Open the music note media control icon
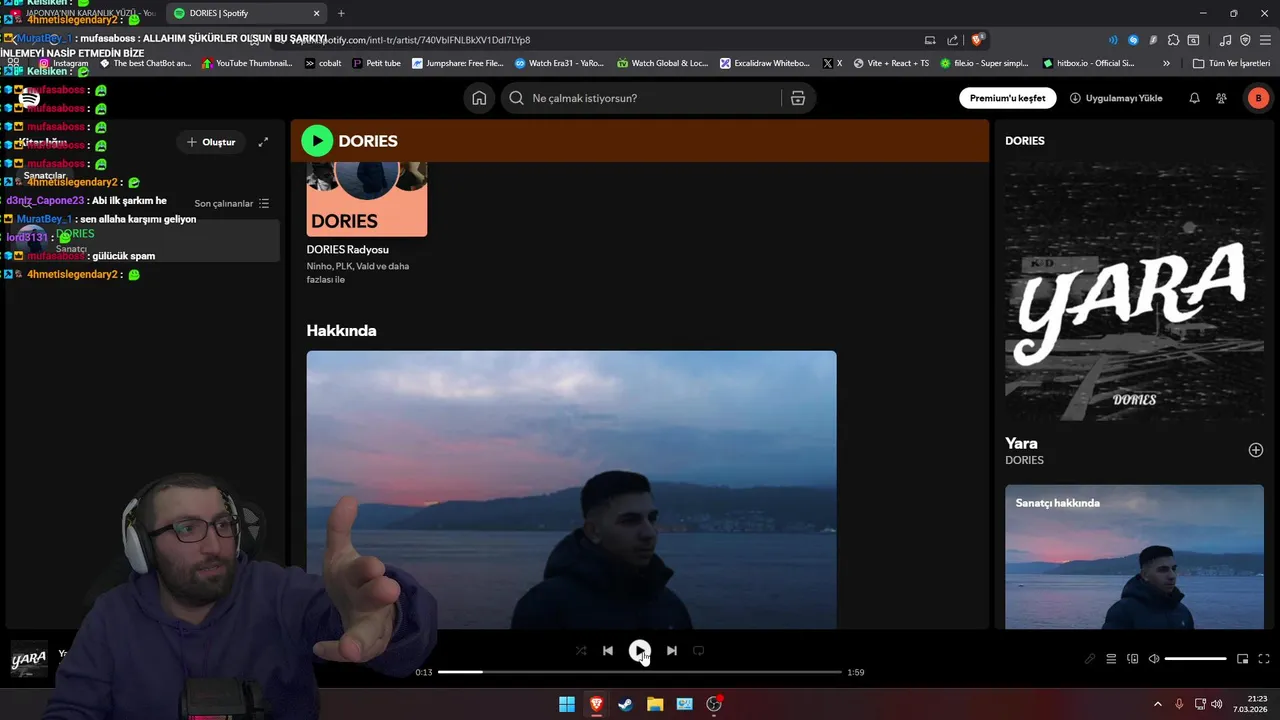1280x720 pixels. (x=1226, y=40)
